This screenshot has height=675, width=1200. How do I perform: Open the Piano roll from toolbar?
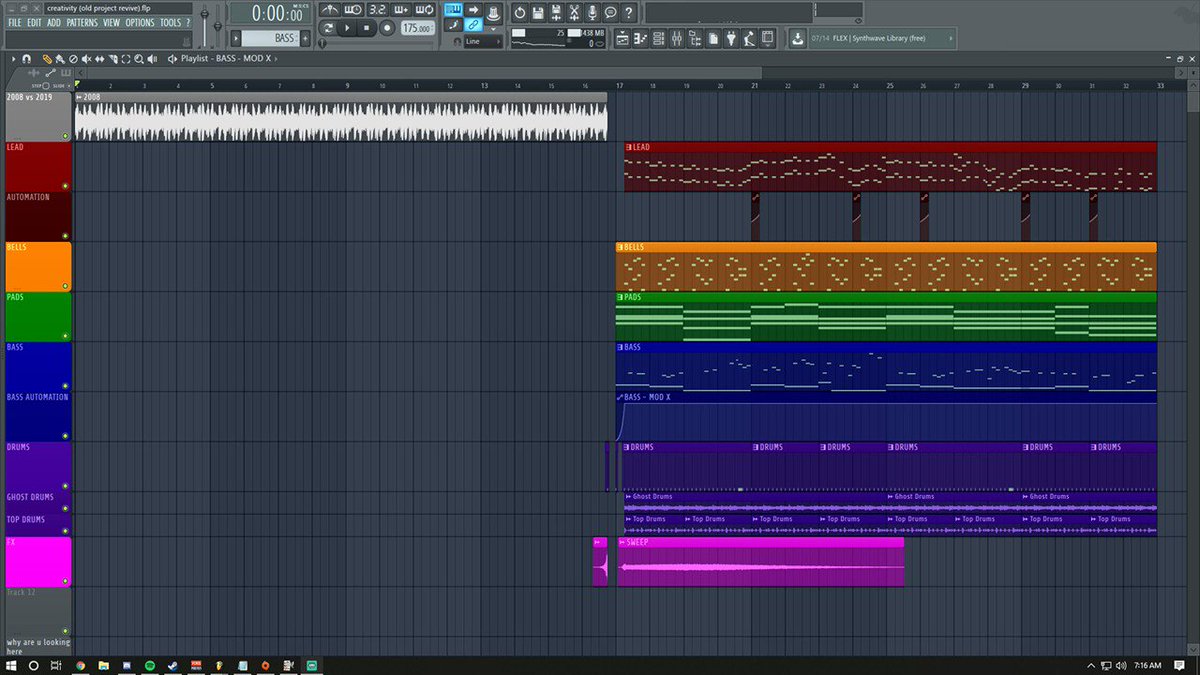pyautogui.click(x=641, y=38)
